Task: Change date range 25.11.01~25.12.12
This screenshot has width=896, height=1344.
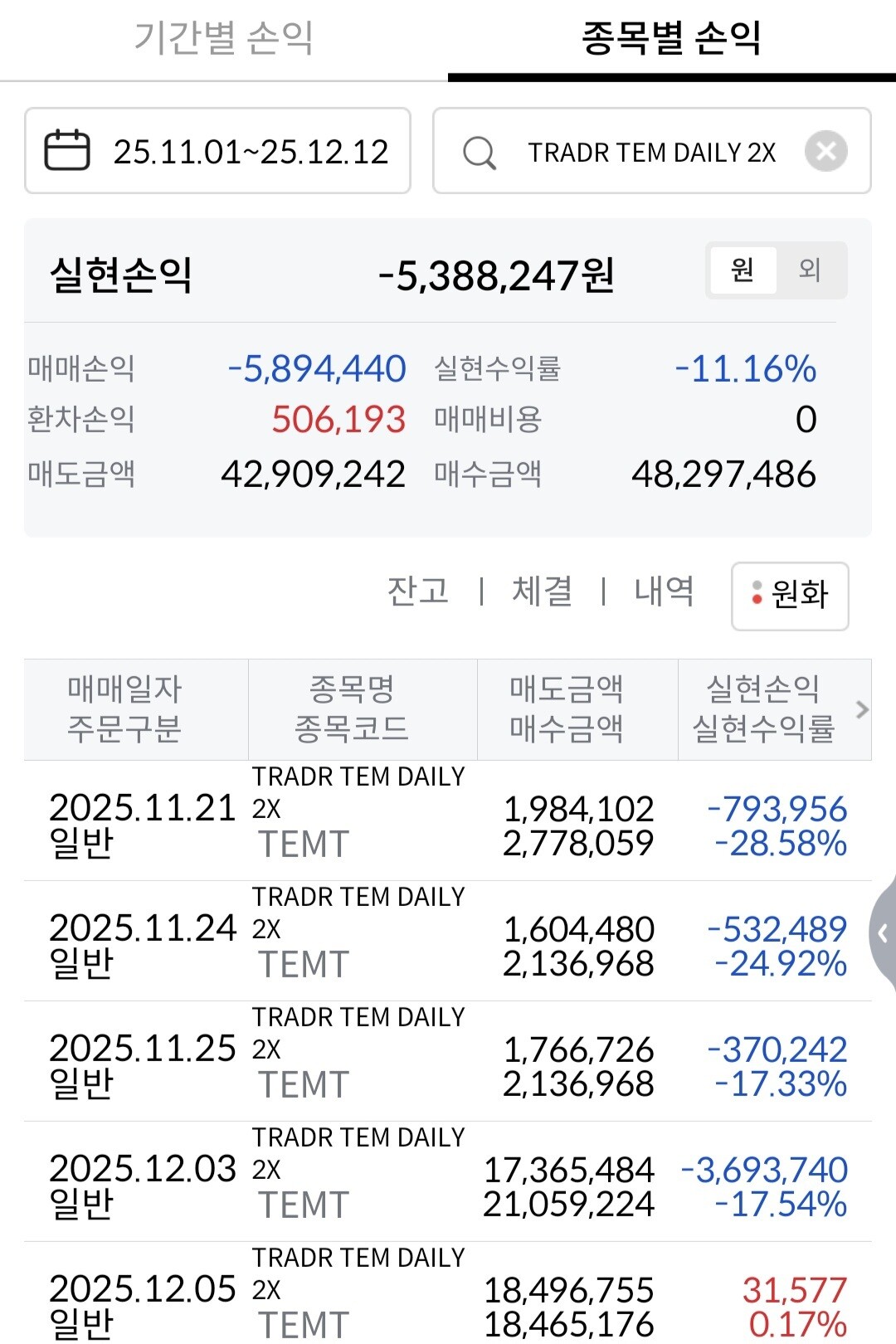Action: (x=251, y=152)
